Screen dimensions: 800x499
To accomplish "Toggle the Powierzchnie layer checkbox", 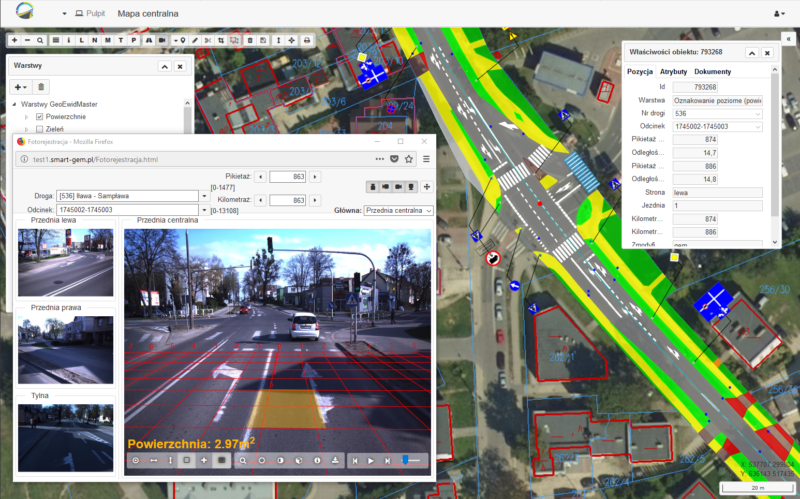I will click(40, 117).
